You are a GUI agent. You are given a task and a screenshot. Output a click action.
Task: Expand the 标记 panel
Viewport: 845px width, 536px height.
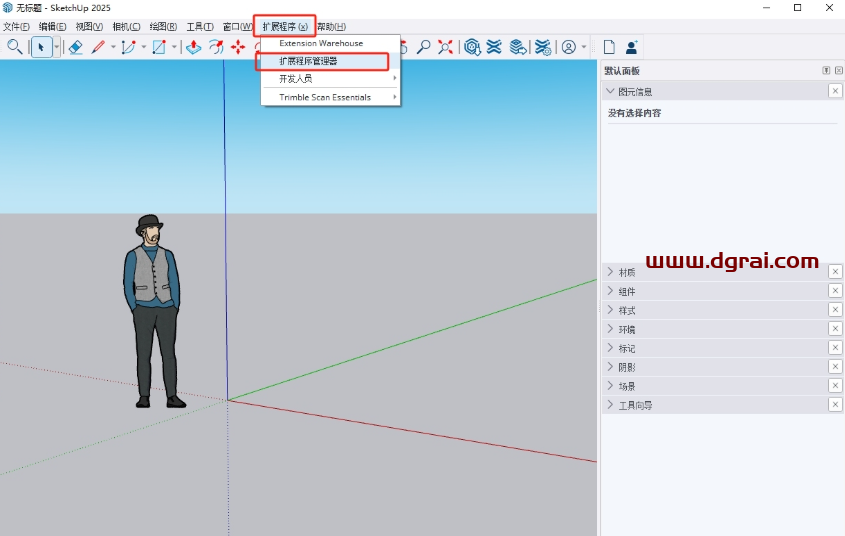pyautogui.click(x=610, y=347)
